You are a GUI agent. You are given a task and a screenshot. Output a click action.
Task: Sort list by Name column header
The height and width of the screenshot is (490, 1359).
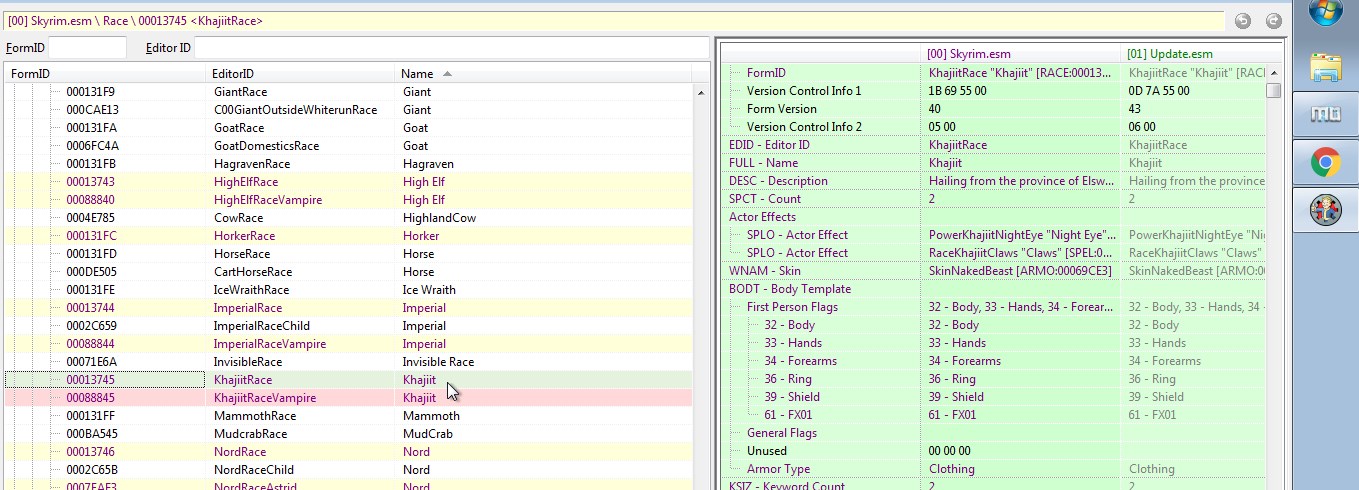pyautogui.click(x=544, y=73)
